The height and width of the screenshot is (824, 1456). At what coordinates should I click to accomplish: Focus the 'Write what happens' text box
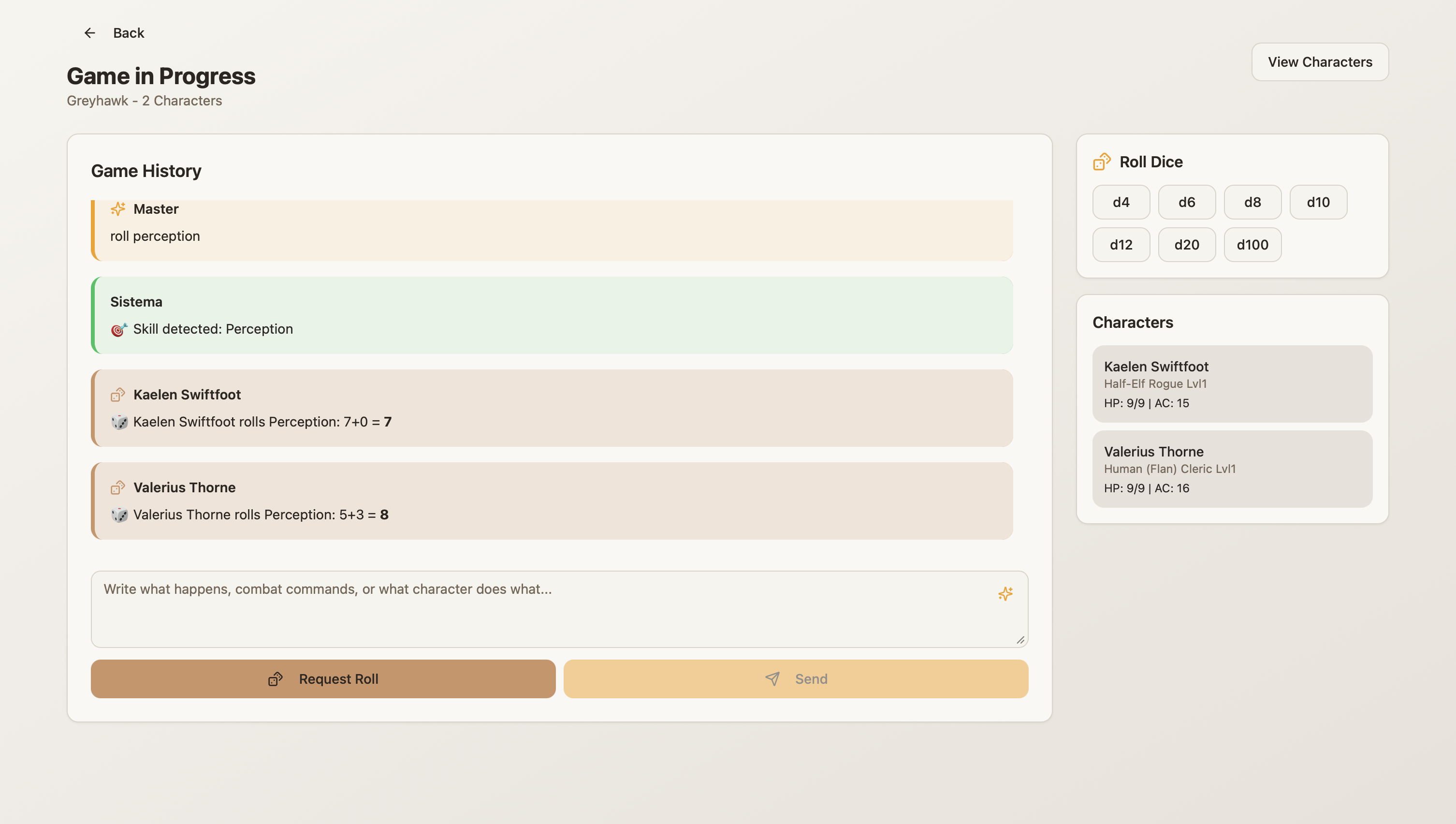pyautogui.click(x=543, y=609)
